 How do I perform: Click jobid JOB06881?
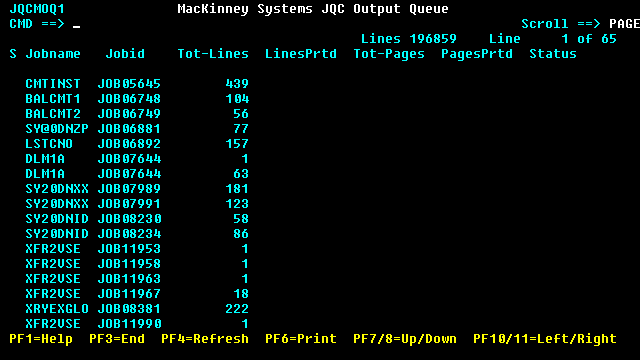[x=129, y=129]
